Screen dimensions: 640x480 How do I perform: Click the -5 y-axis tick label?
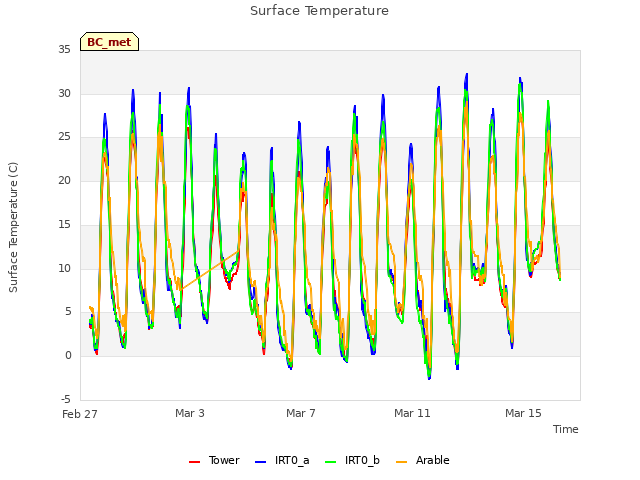coord(66,399)
